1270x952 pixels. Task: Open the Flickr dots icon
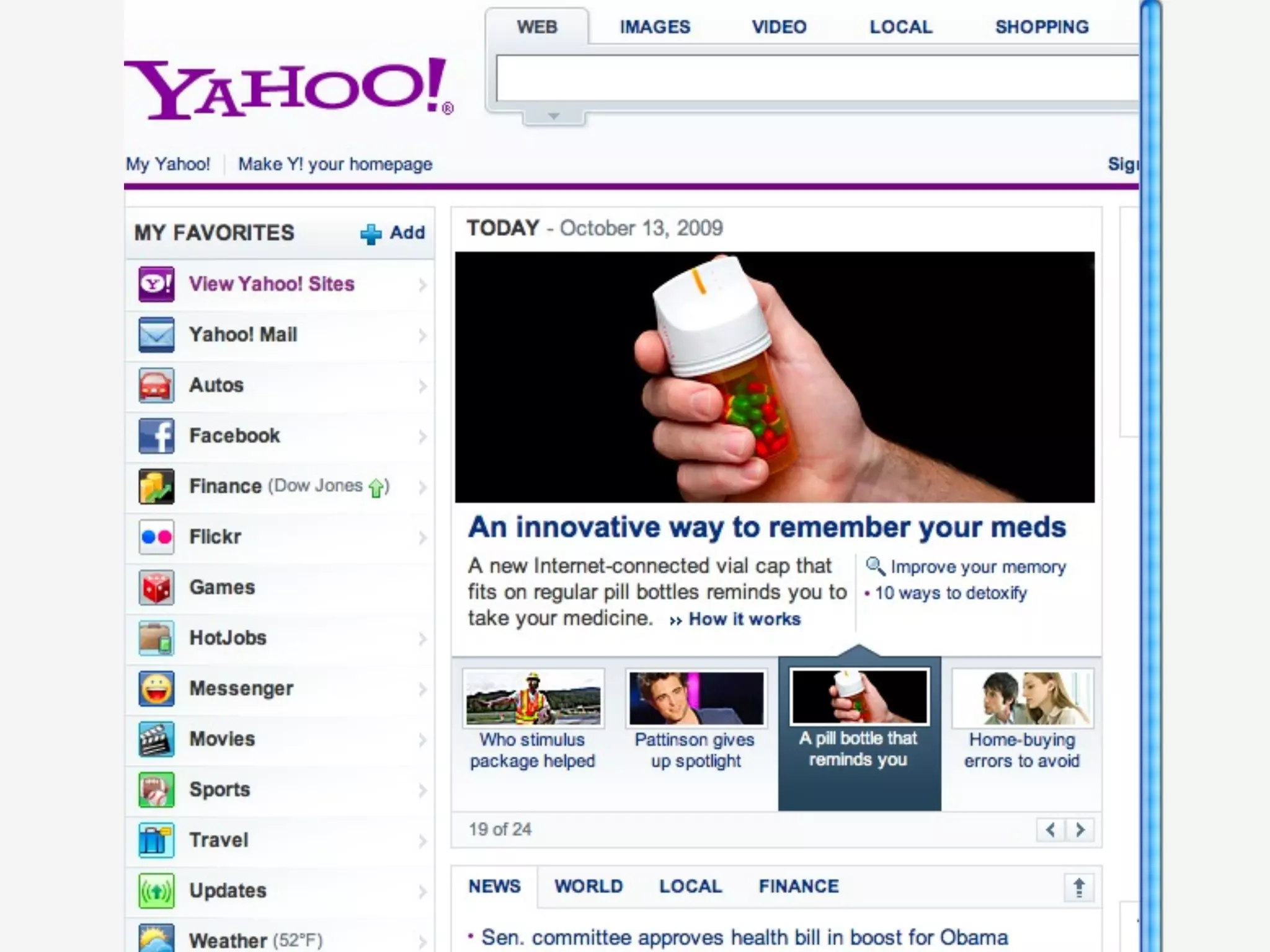(156, 537)
